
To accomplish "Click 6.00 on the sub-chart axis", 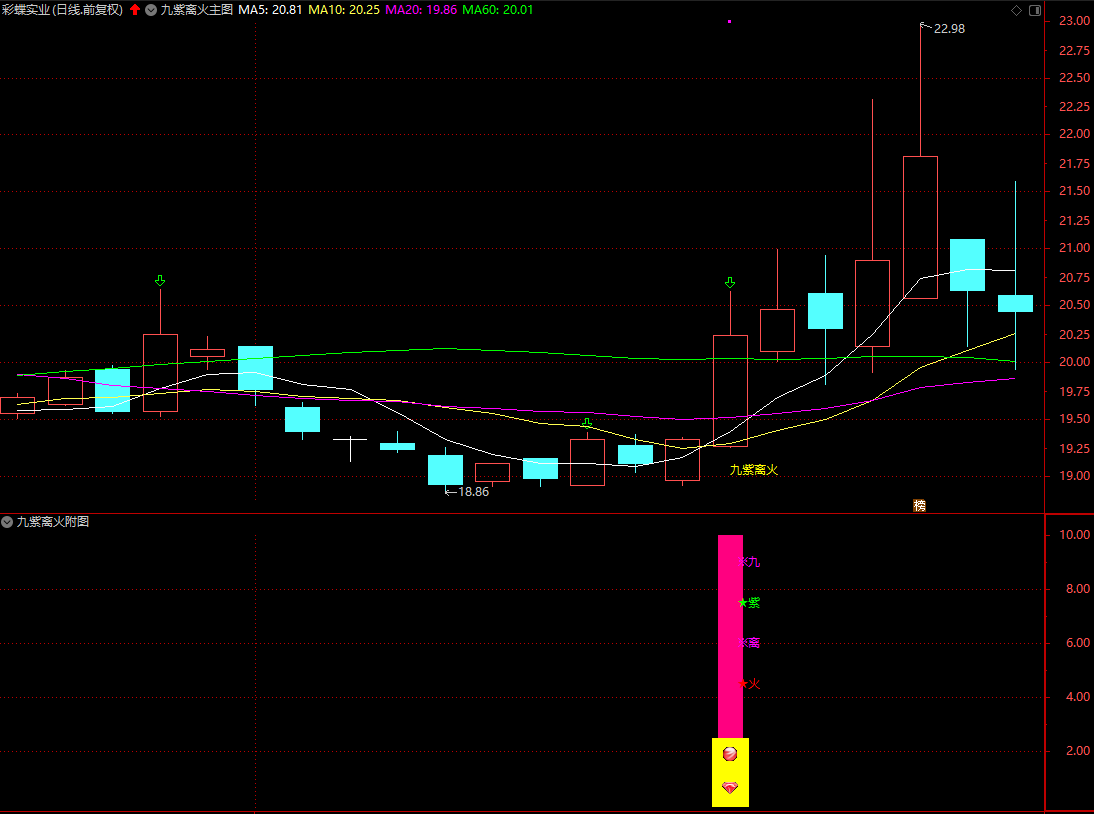I will pos(1078,642).
